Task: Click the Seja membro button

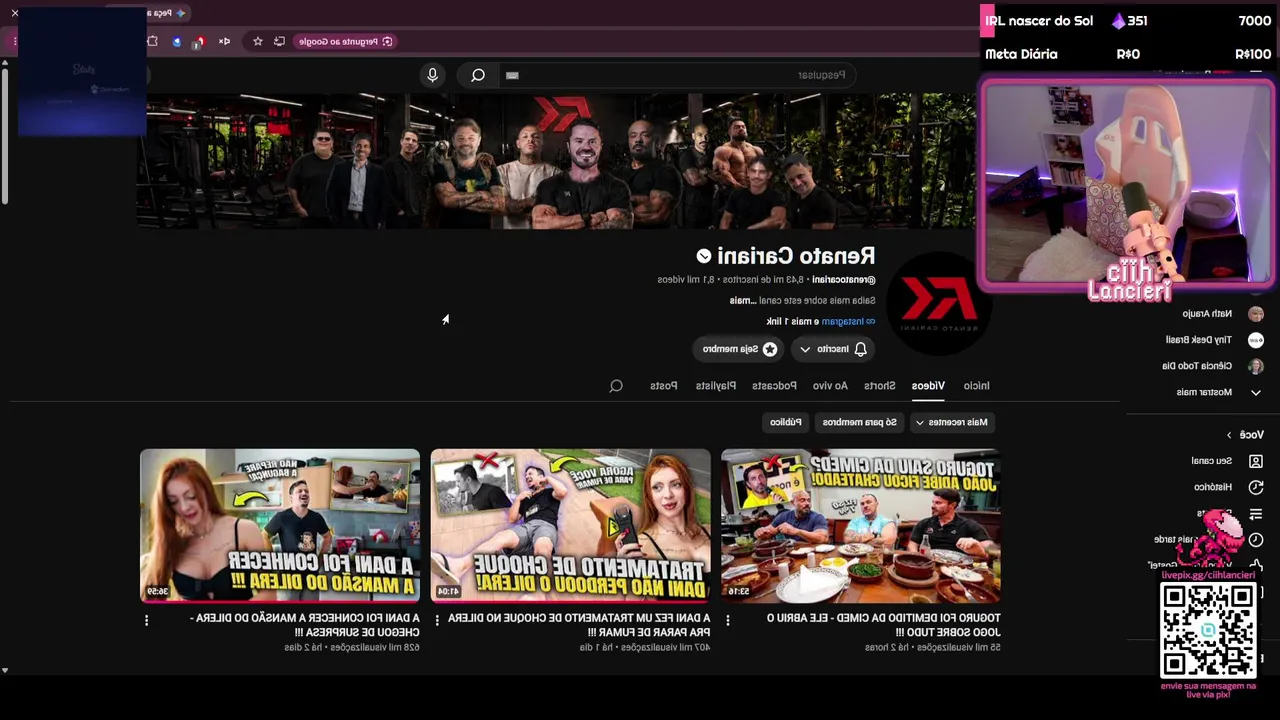Action: point(740,349)
